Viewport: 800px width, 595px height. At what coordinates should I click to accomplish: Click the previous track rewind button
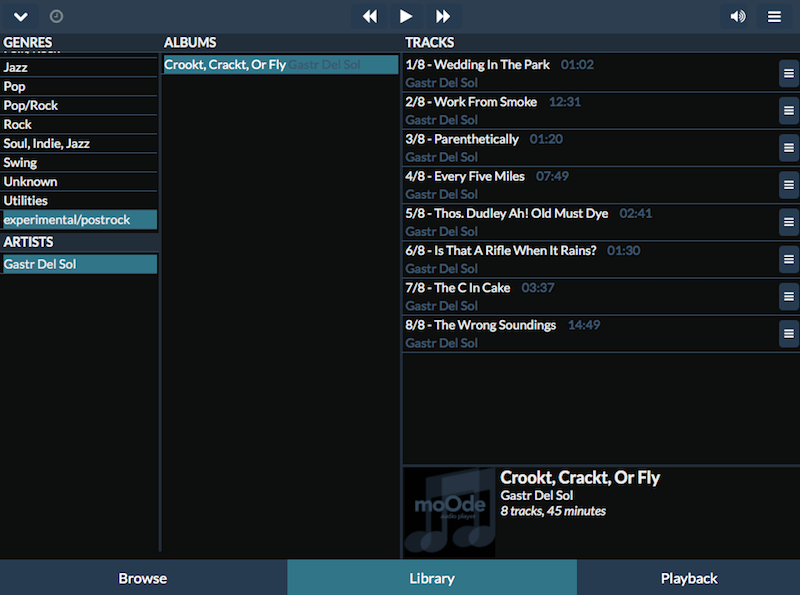369,16
